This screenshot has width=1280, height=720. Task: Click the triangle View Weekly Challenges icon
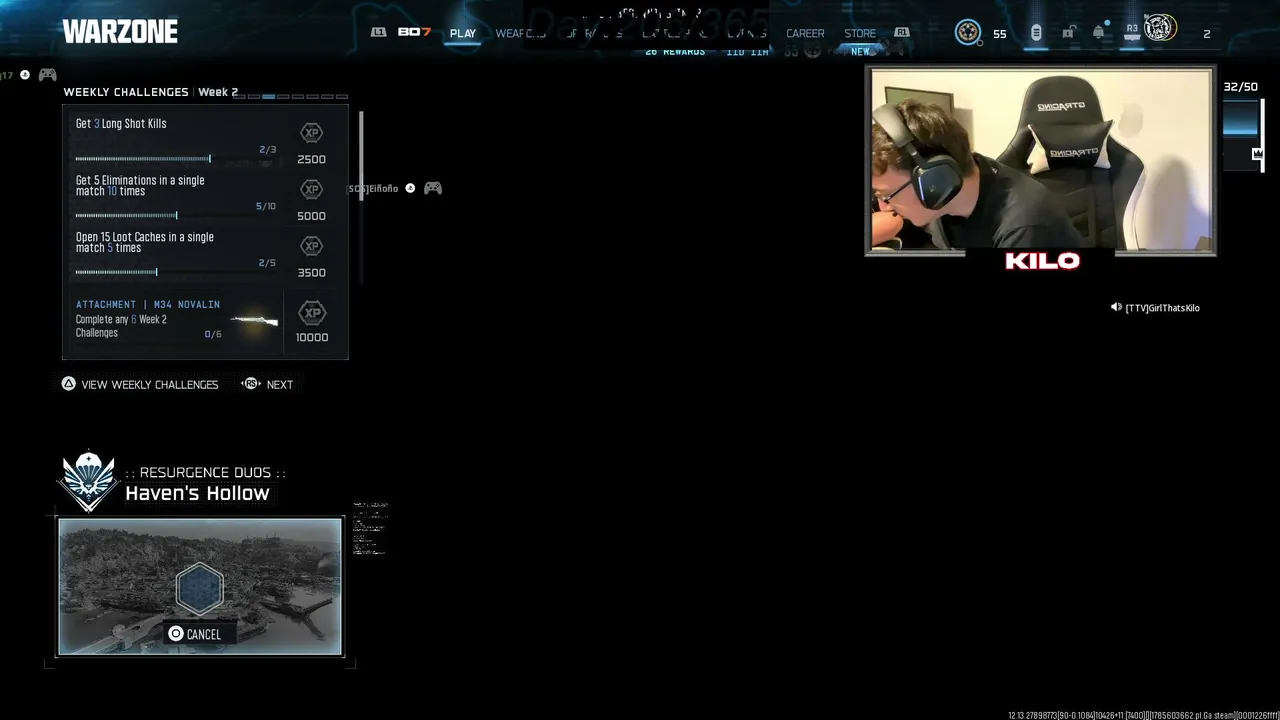(69, 384)
